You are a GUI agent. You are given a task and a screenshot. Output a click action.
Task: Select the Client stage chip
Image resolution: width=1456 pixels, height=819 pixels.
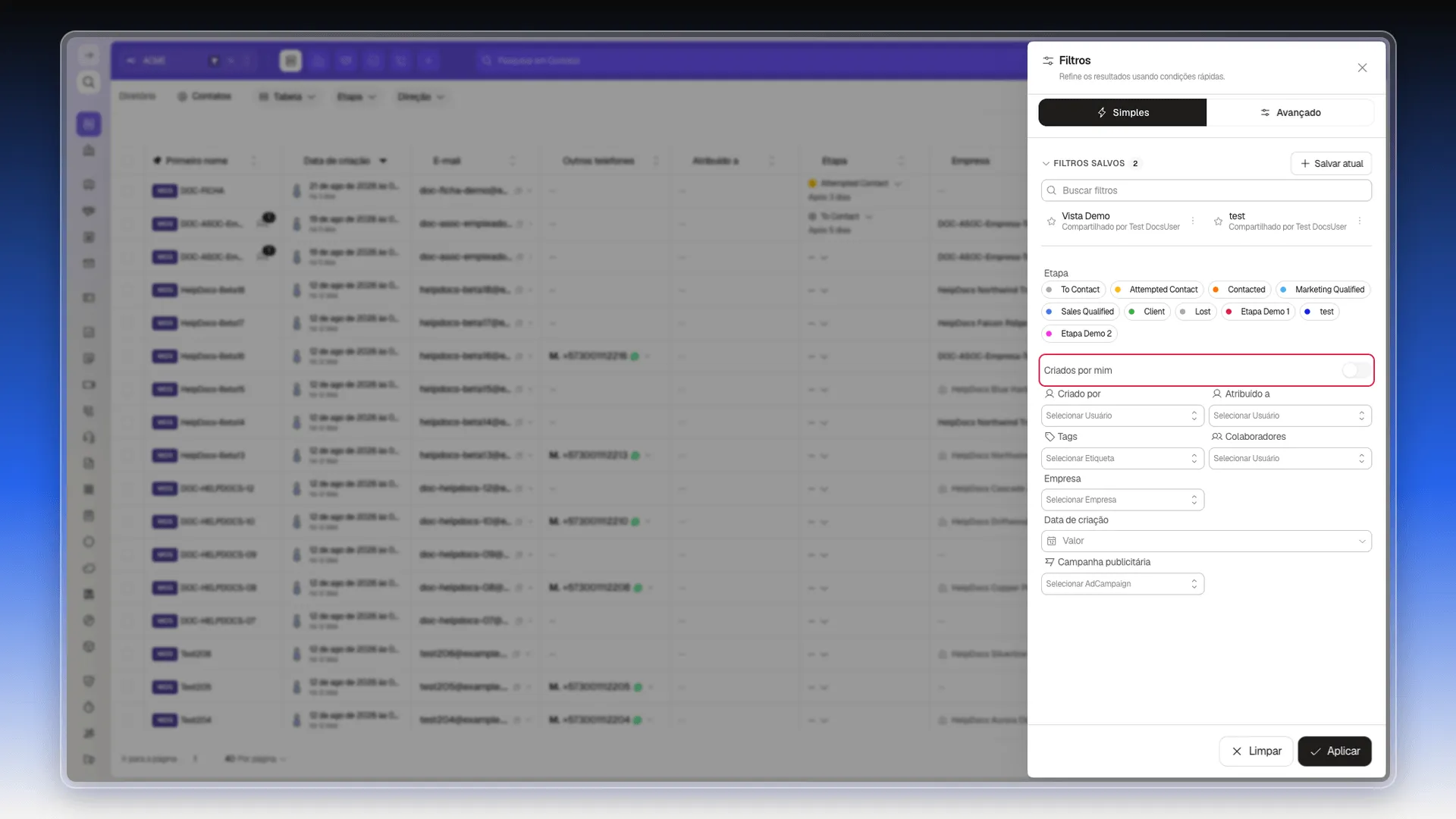point(1147,312)
